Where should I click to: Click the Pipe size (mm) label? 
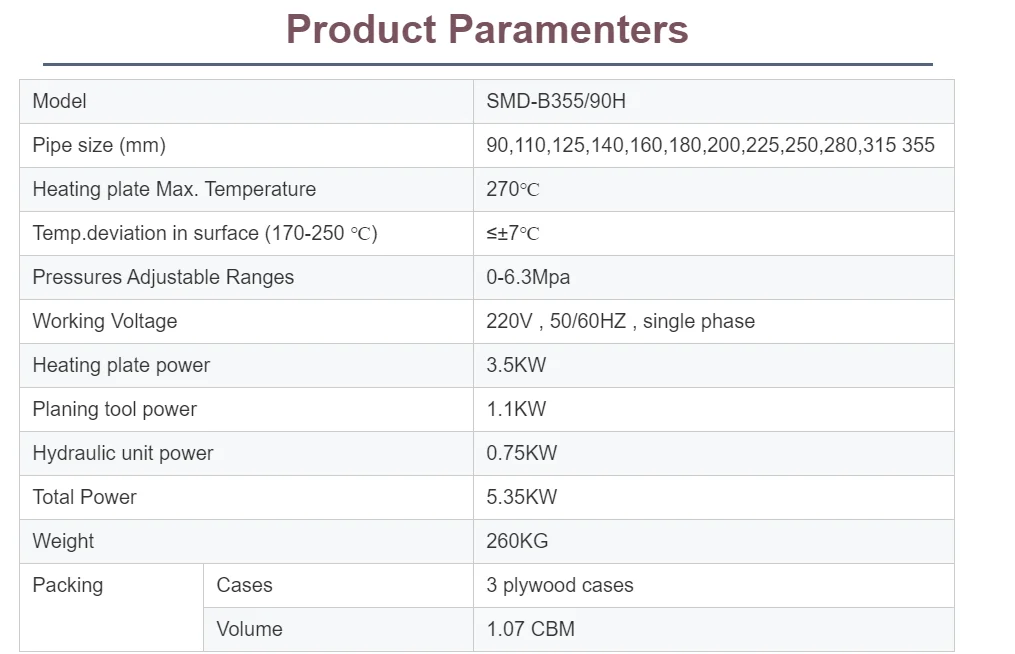[99, 145]
